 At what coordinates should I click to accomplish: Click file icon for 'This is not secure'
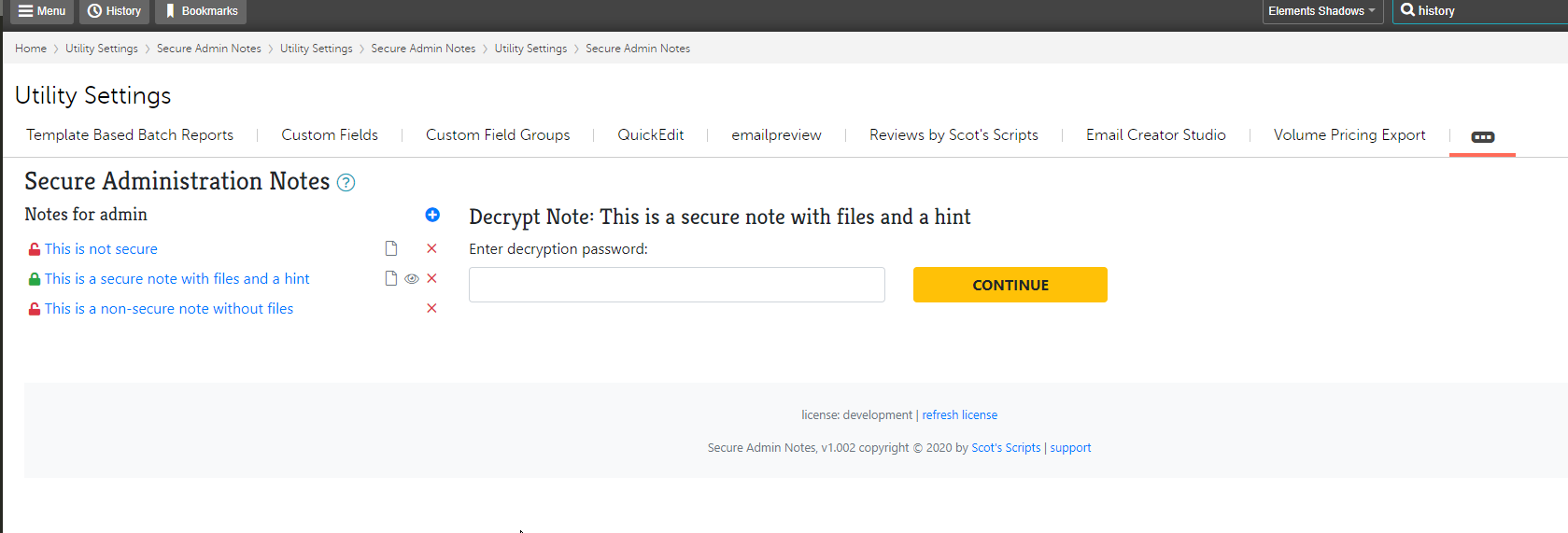point(391,248)
